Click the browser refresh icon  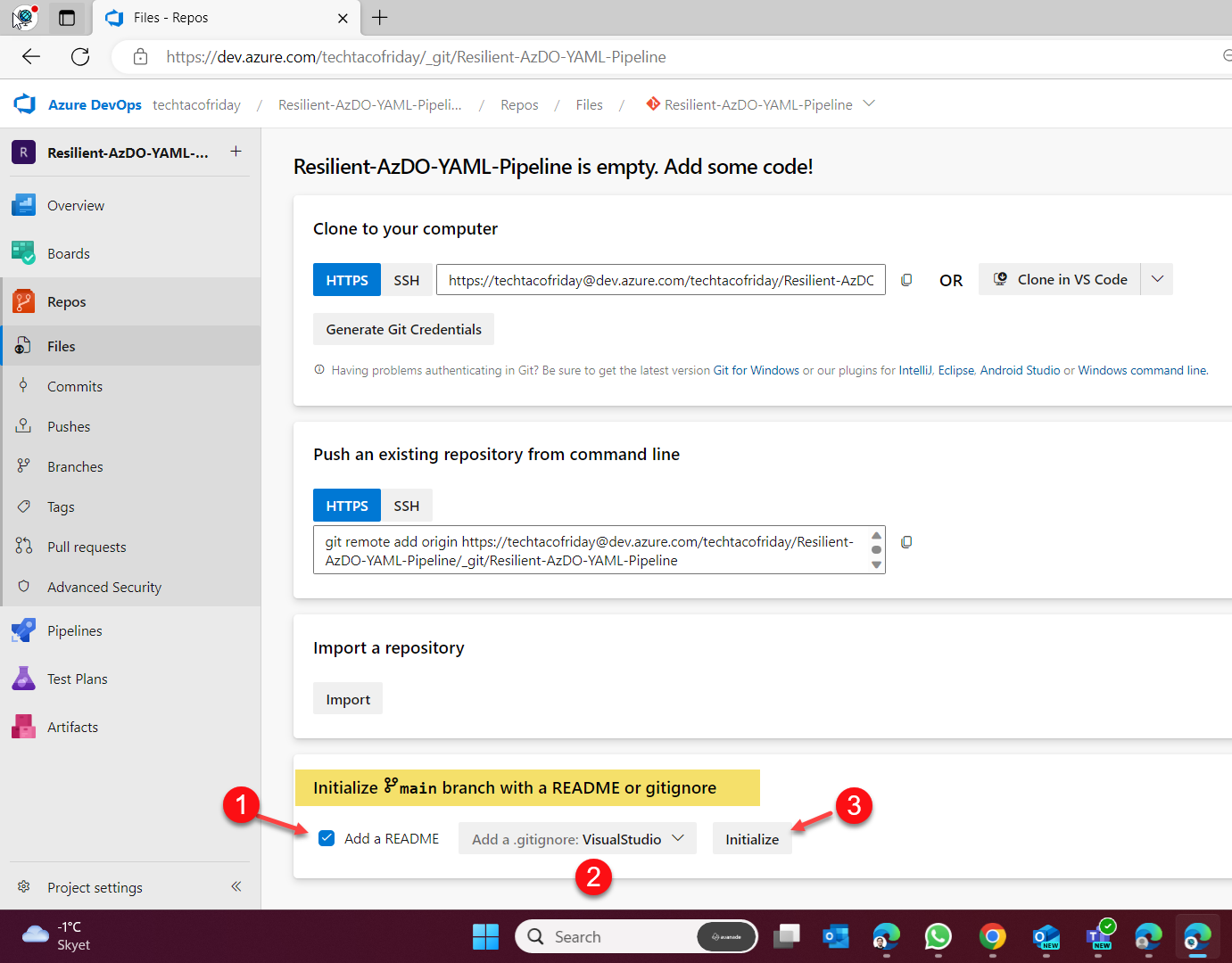pyautogui.click(x=80, y=57)
